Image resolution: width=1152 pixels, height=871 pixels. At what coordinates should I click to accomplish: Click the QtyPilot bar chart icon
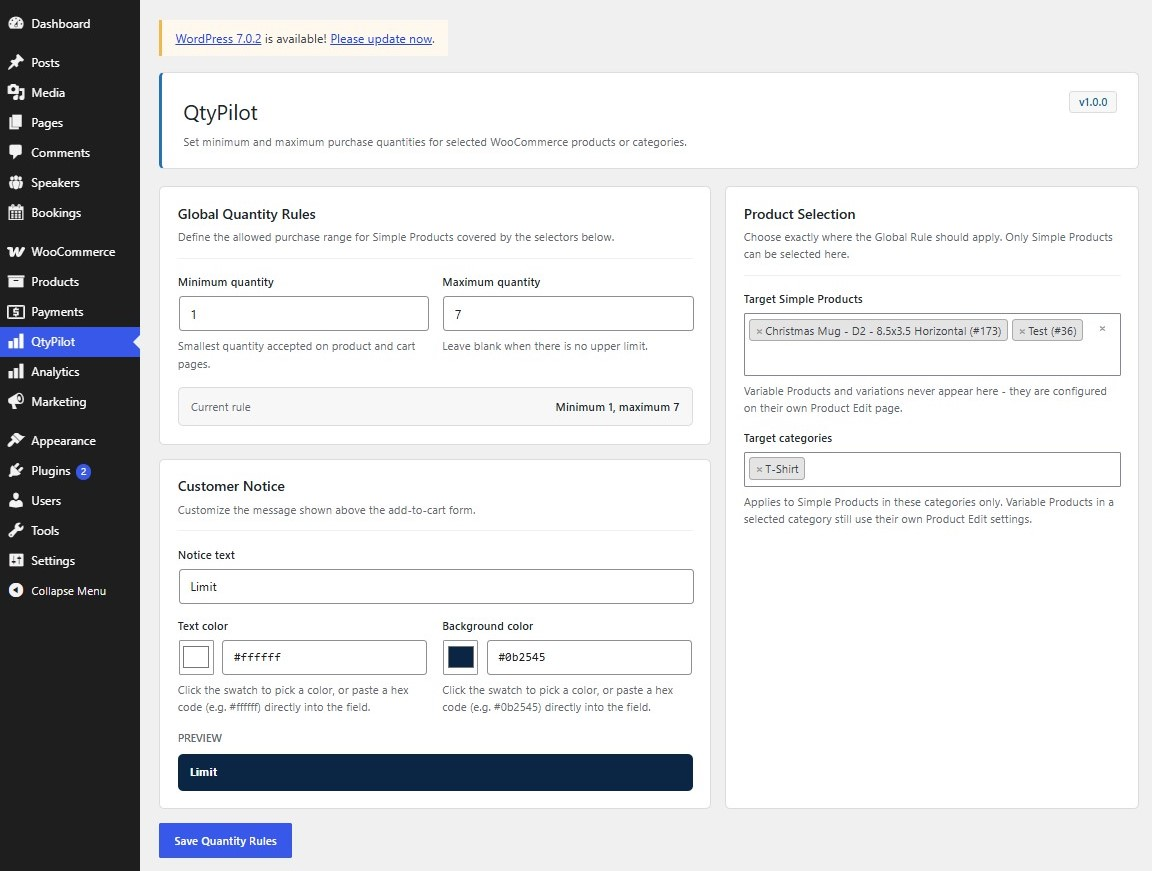(x=15, y=341)
